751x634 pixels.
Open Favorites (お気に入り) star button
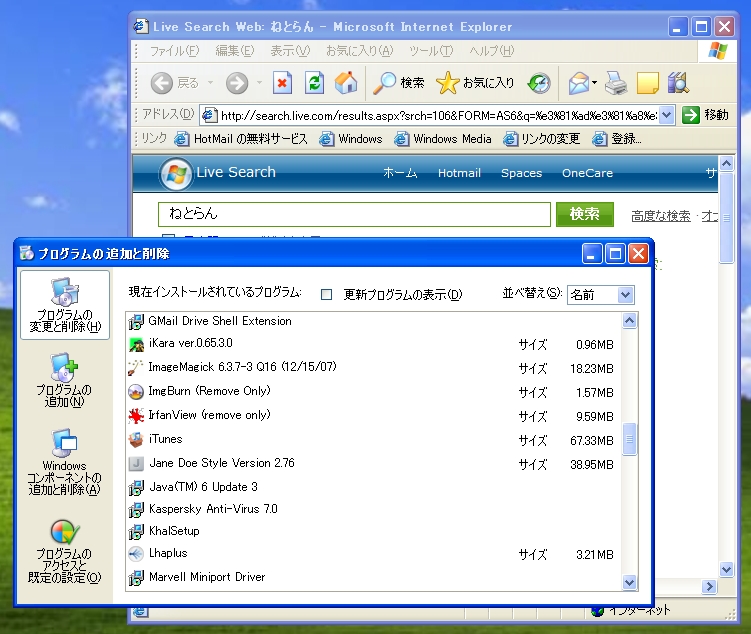pyautogui.click(x=475, y=83)
